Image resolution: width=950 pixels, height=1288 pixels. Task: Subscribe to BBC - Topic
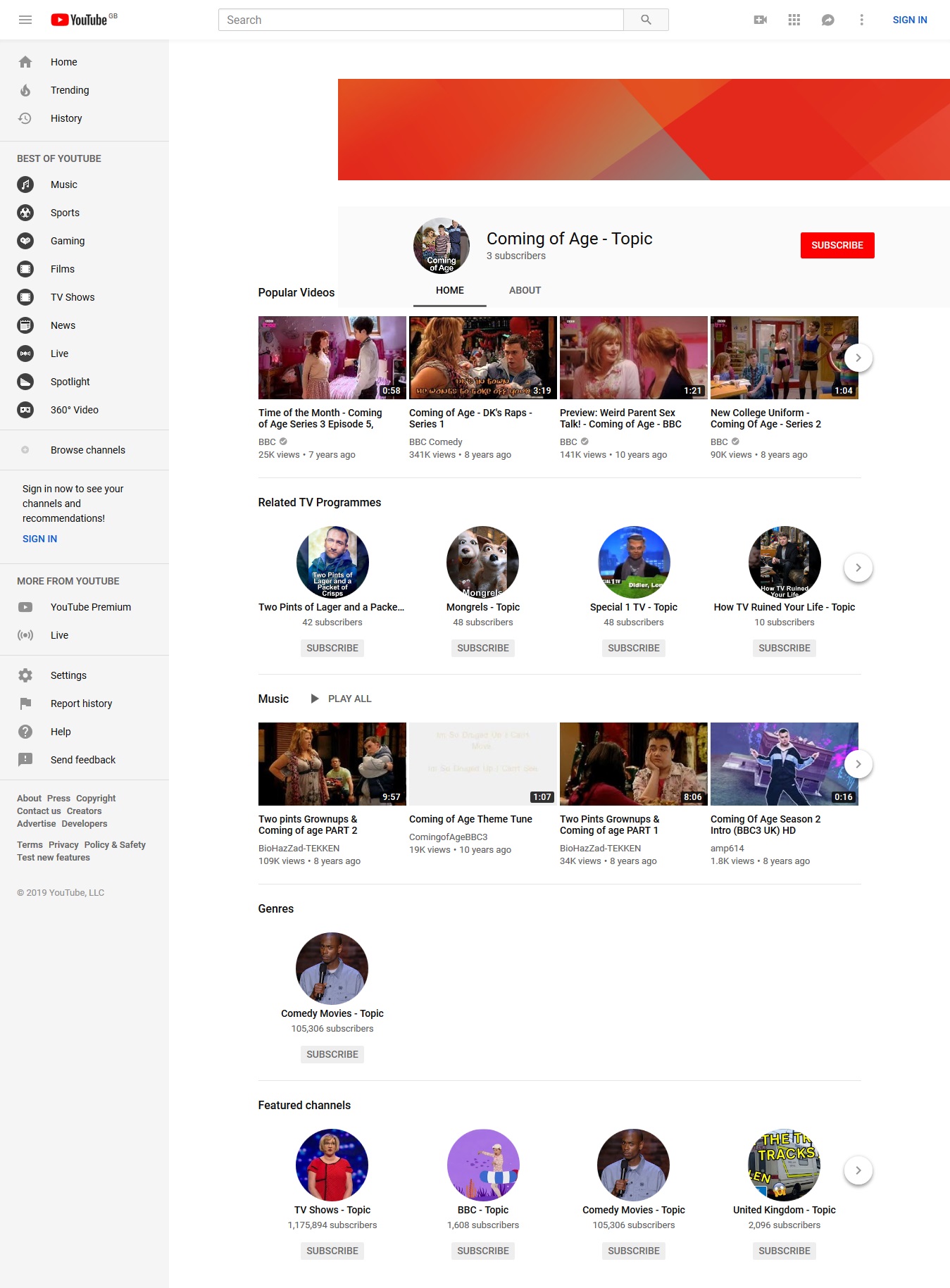[x=483, y=1251]
